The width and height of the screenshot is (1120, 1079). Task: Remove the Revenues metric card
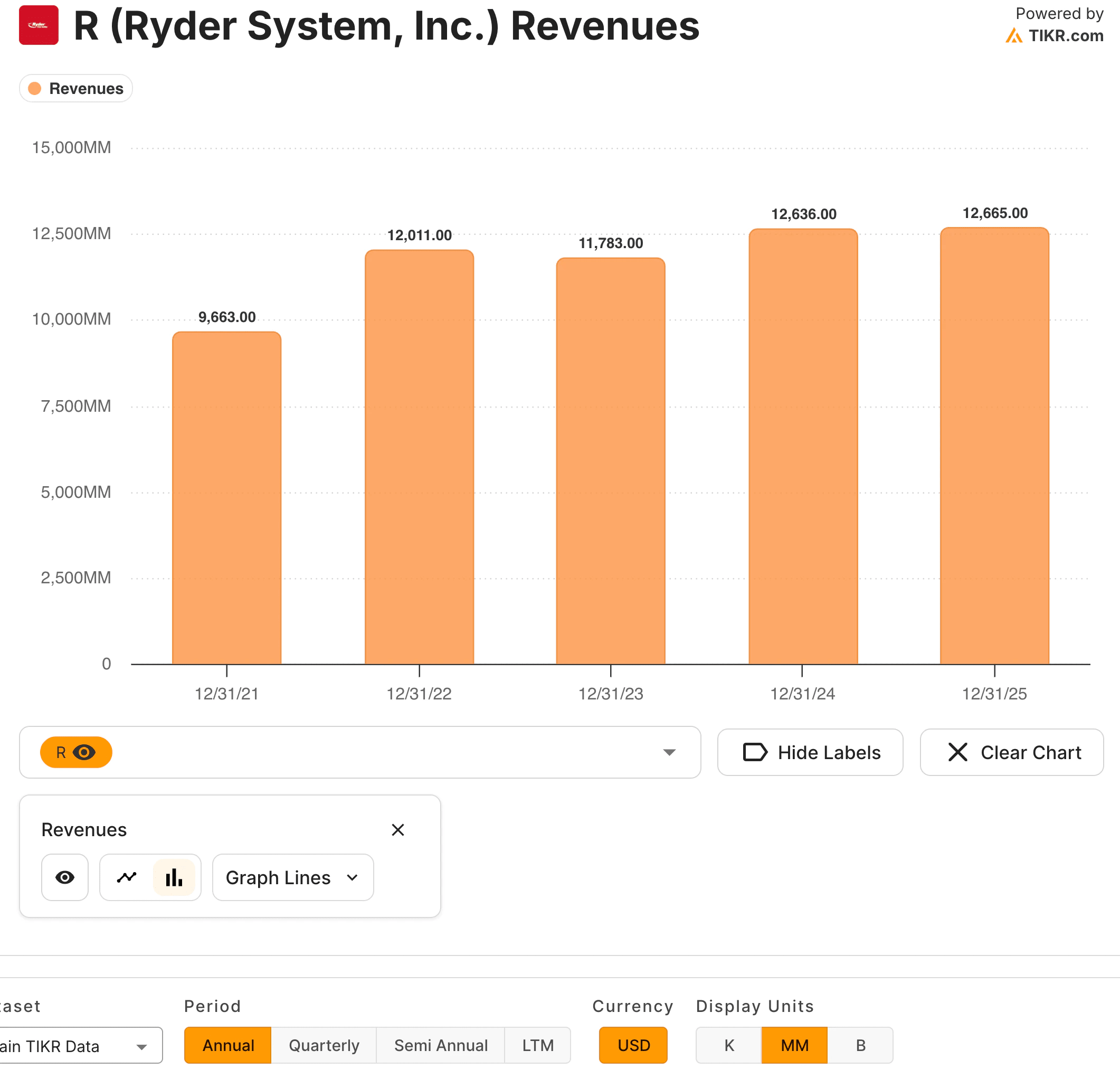(x=398, y=830)
